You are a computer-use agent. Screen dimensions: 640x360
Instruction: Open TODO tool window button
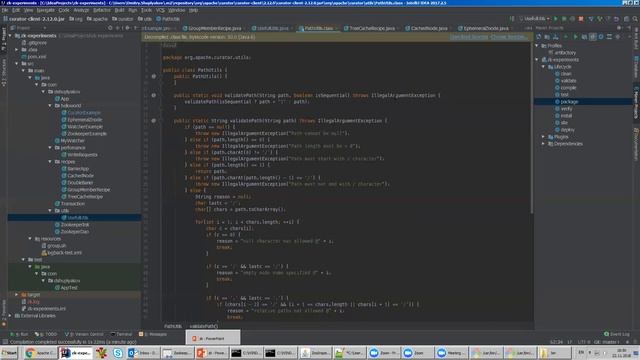(46, 334)
